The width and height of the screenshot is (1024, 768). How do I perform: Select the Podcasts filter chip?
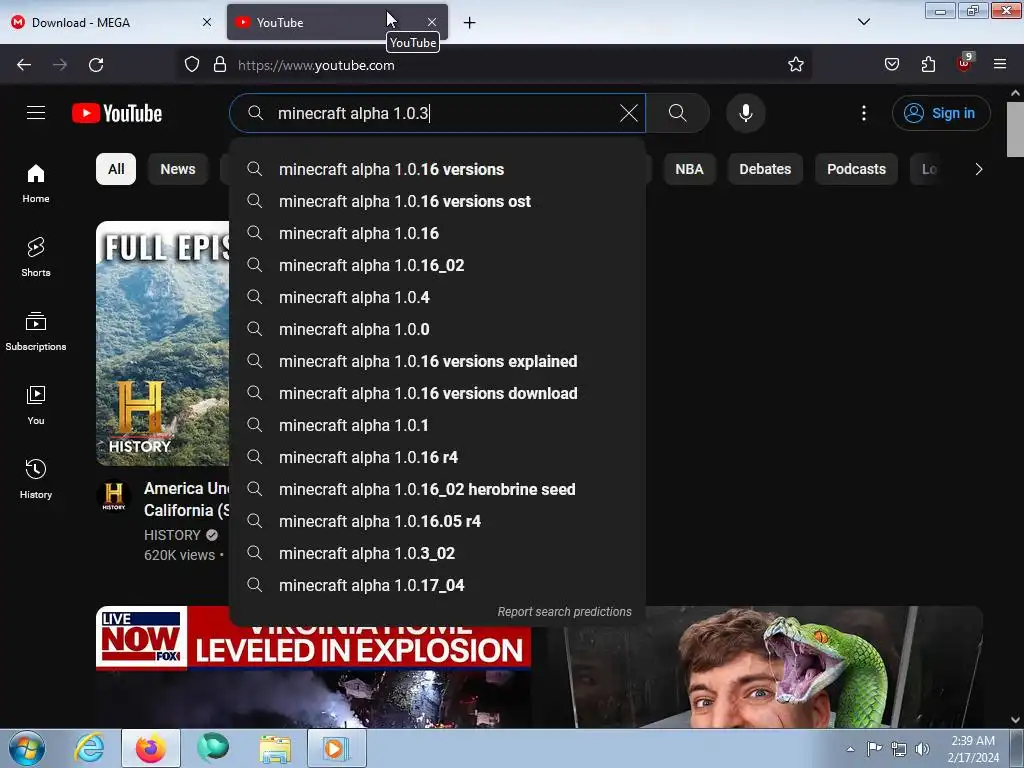pos(856,169)
